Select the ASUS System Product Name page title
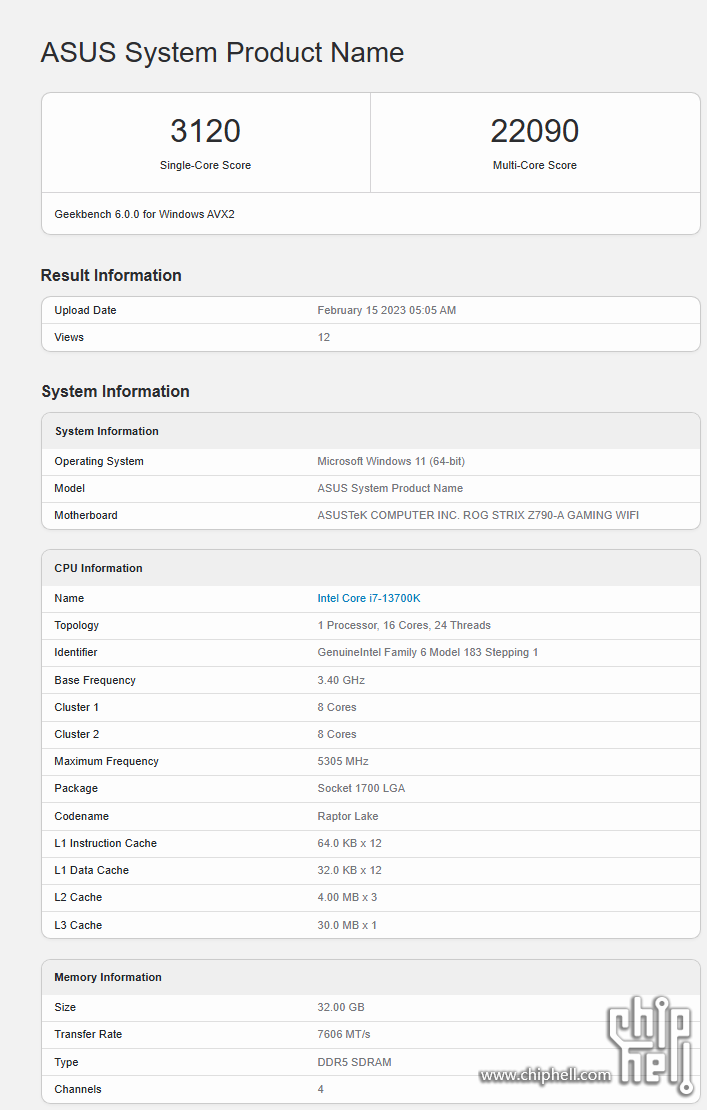Image resolution: width=707 pixels, height=1110 pixels. click(x=222, y=52)
